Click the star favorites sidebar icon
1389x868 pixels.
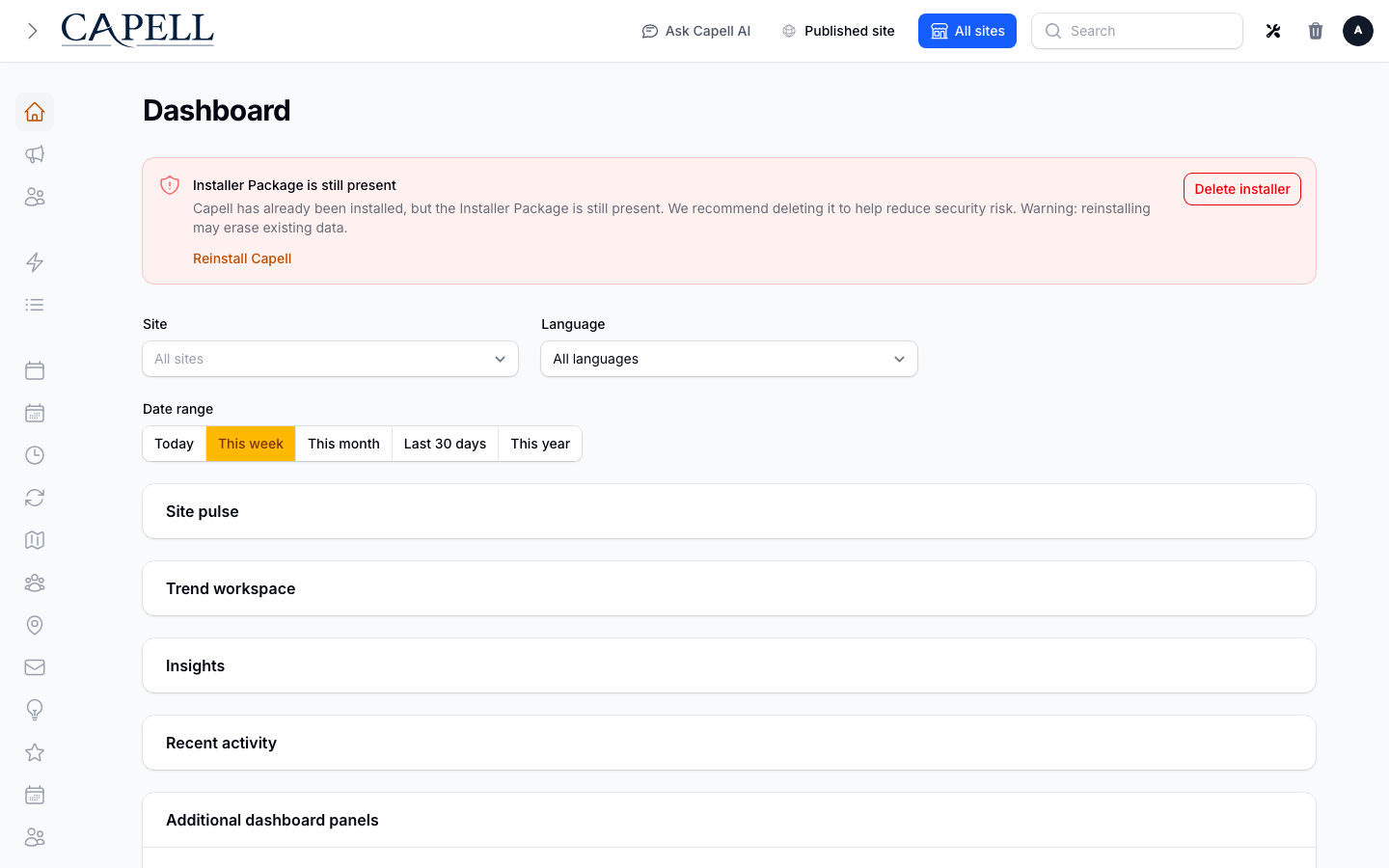pyautogui.click(x=35, y=752)
